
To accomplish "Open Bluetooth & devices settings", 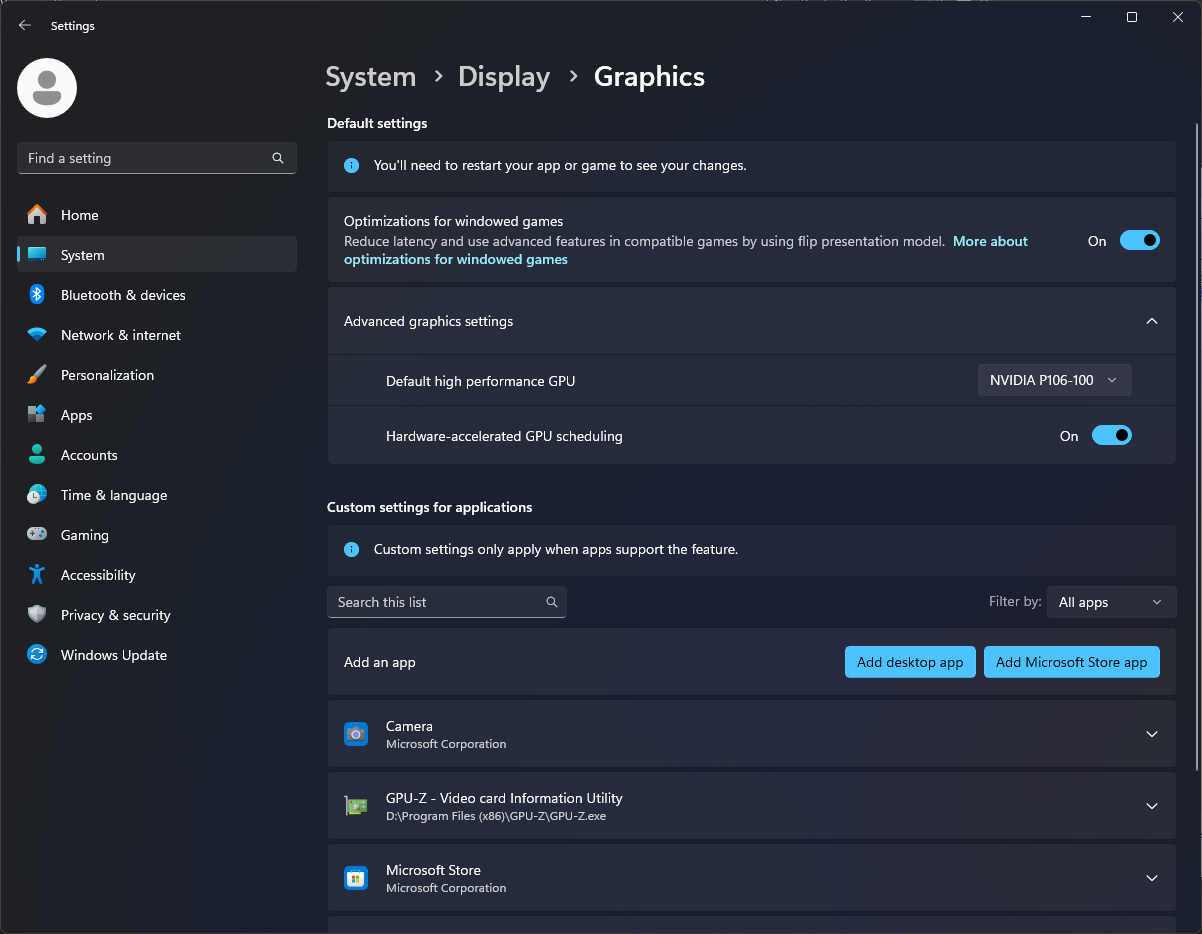I will (122, 295).
